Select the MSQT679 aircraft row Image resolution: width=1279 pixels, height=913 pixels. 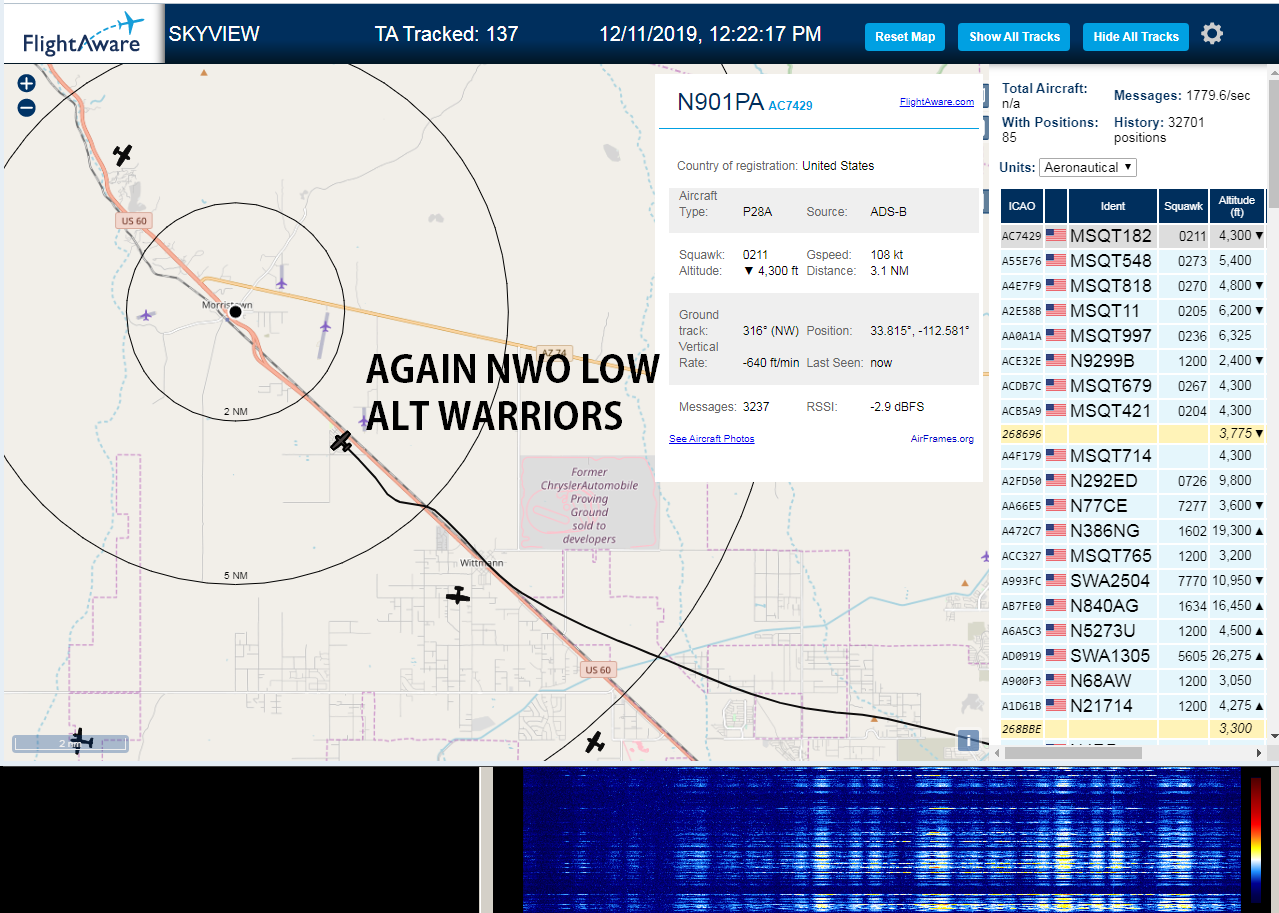[x=1133, y=386]
